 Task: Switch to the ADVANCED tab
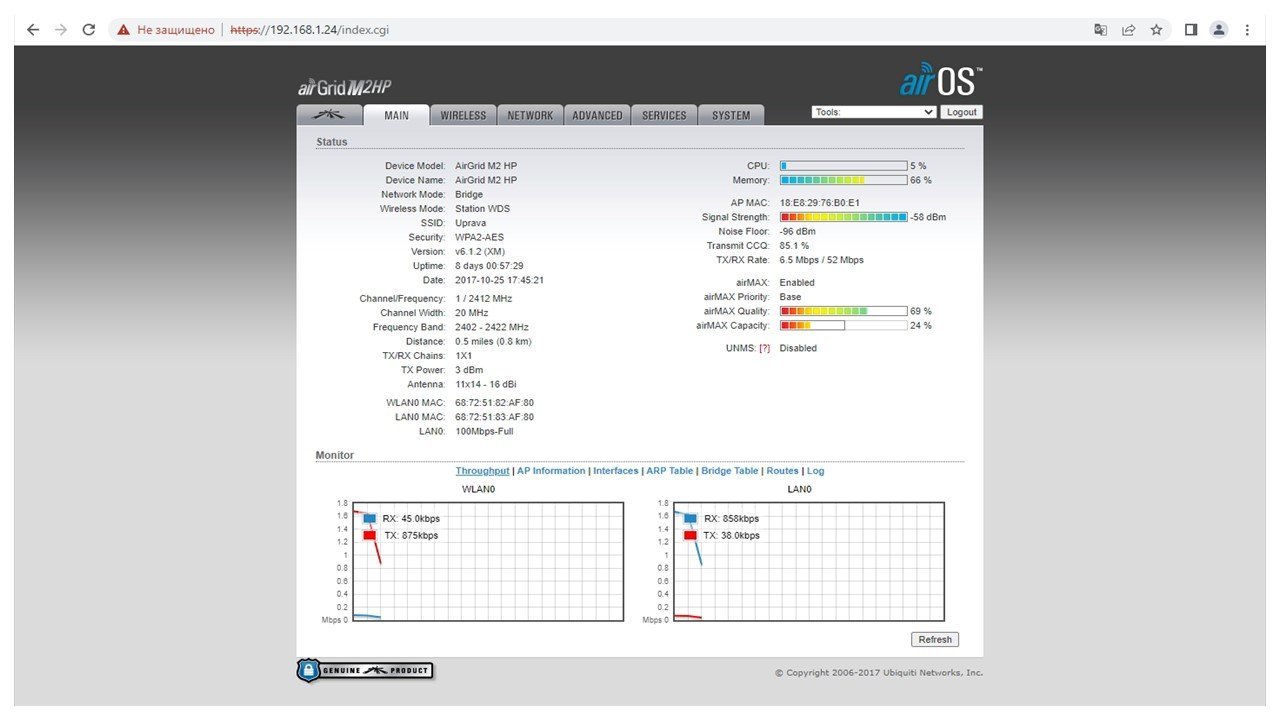597,115
